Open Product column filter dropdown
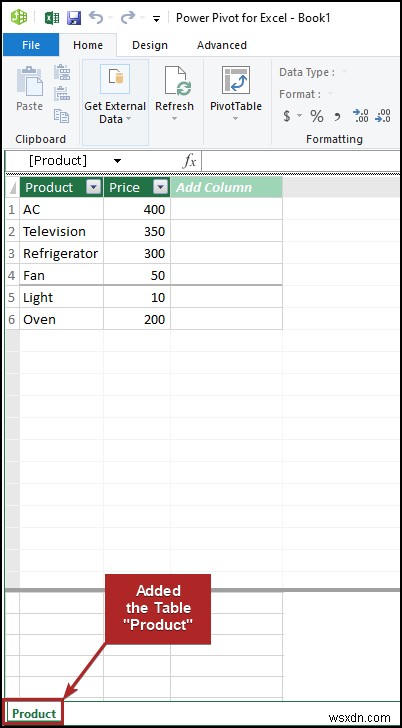The width and height of the screenshot is (402, 728). [x=94, y=187]
